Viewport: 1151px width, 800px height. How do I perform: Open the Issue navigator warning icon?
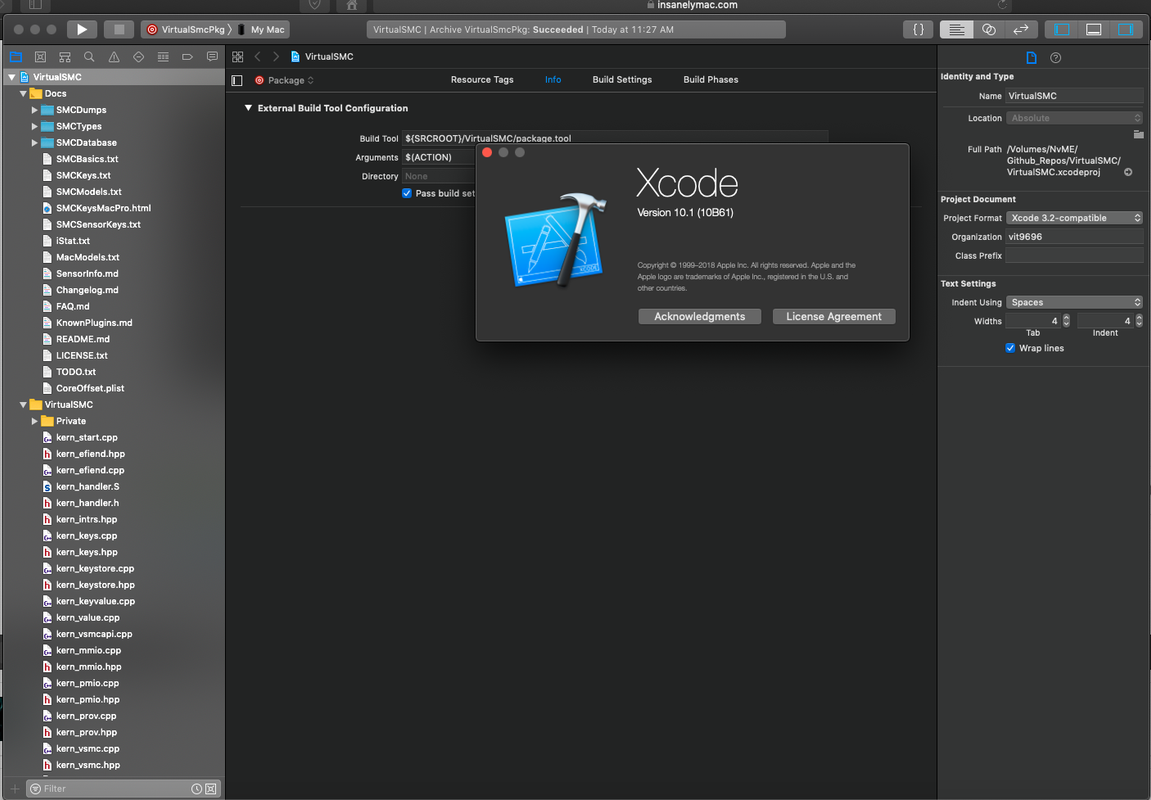point(114,57)
